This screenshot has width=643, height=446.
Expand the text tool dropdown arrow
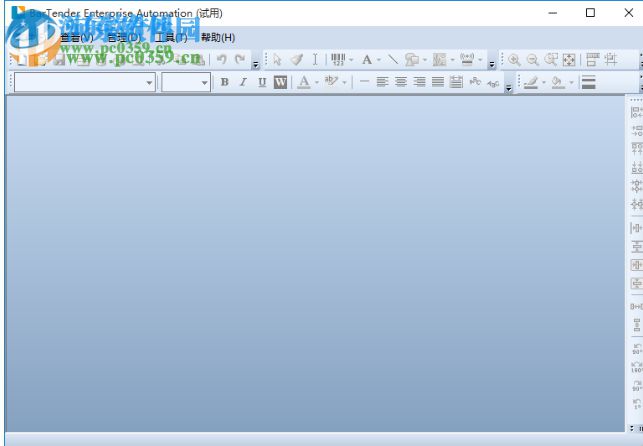pyautogui.click(x=379, y=60)
